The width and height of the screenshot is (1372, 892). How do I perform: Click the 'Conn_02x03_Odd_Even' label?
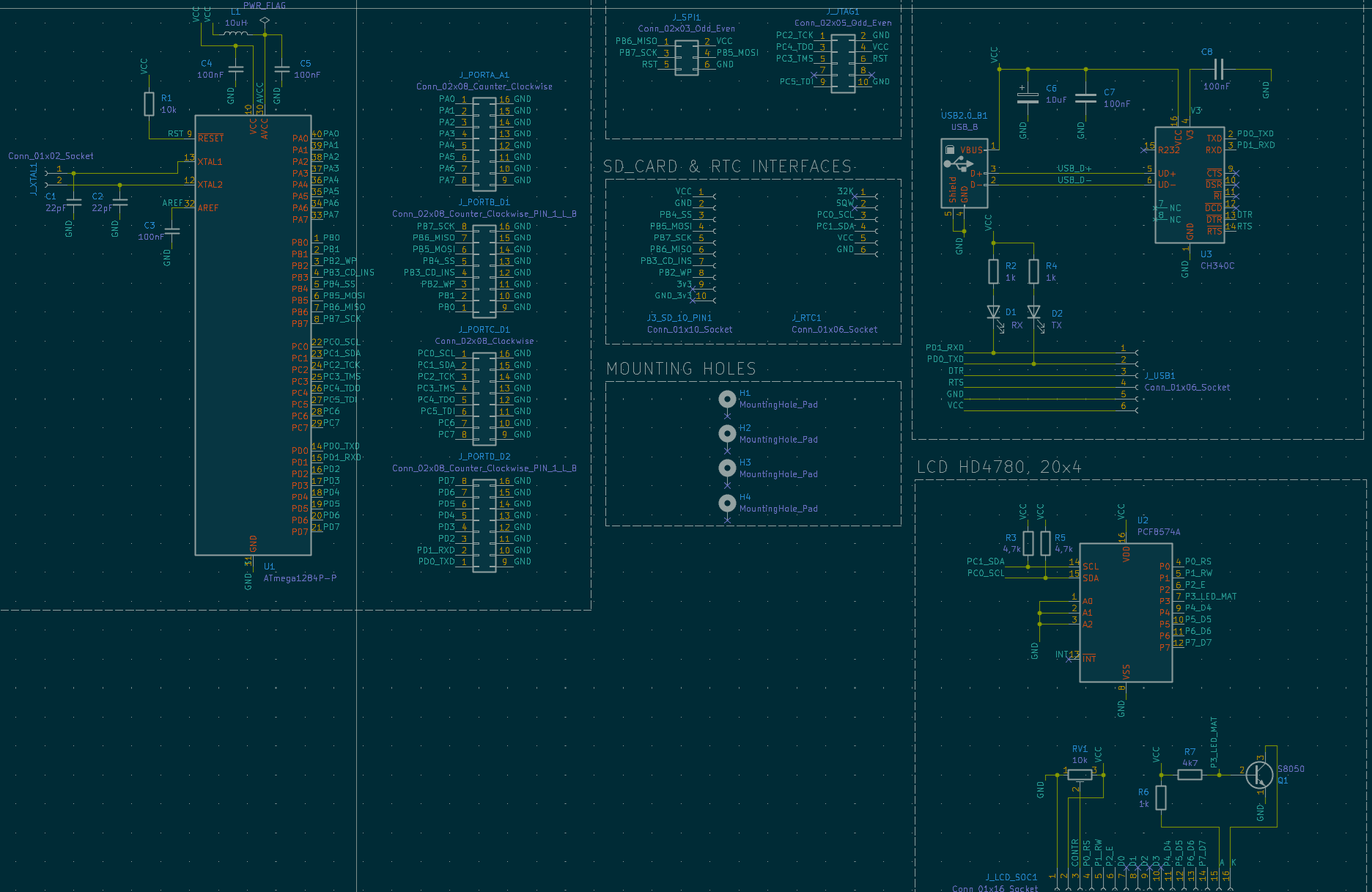(x=686, y=29)
